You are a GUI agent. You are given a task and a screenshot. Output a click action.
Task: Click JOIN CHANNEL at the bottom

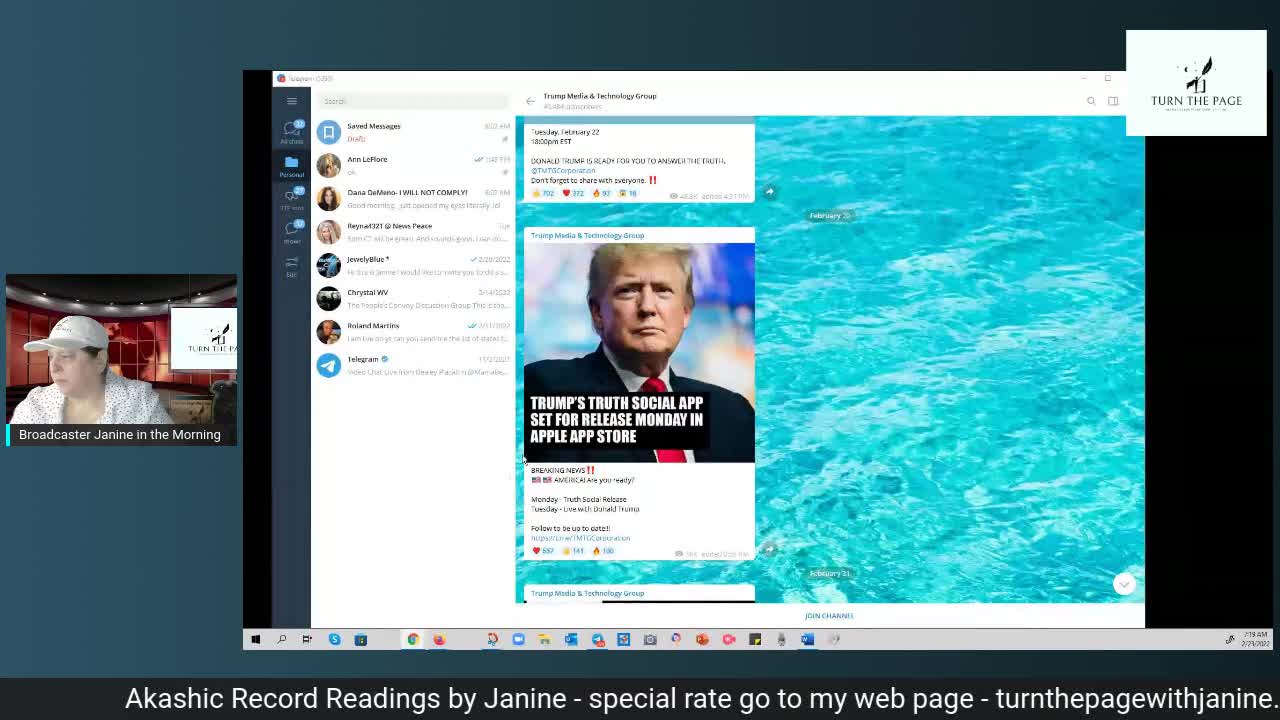pyautogui.click(x=829, y=616)
